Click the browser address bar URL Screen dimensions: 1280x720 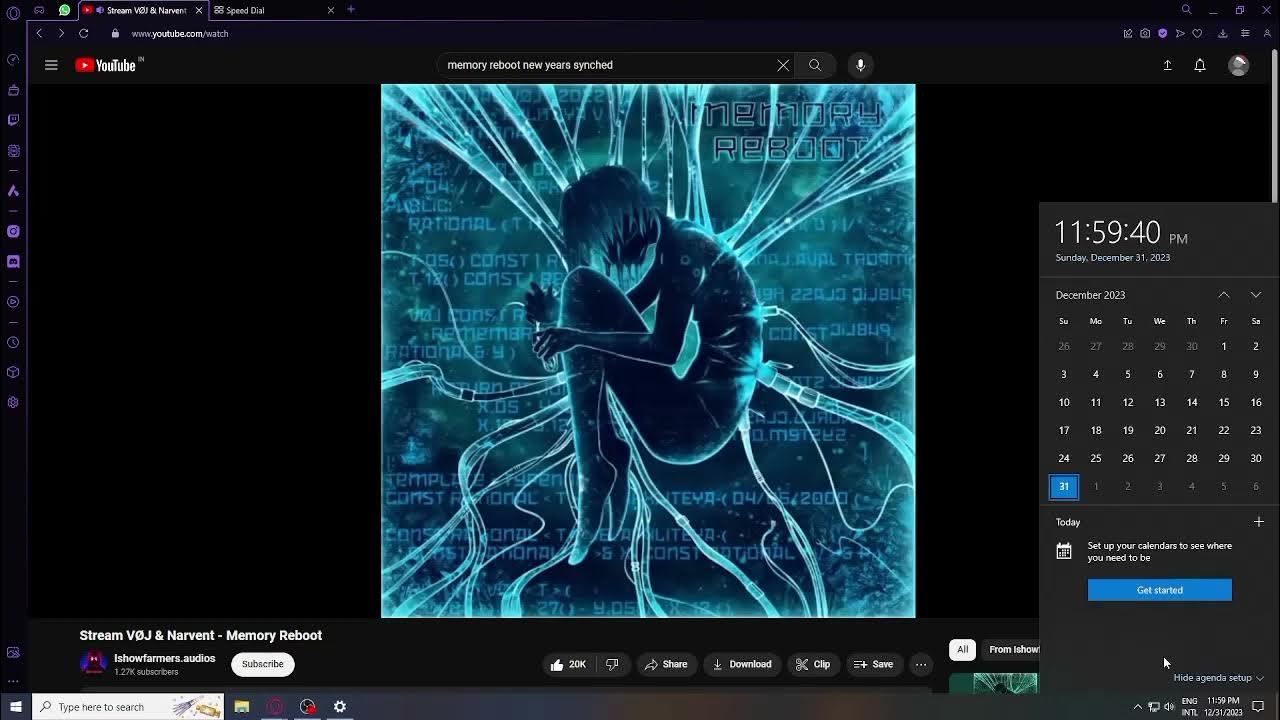[180, 33]
